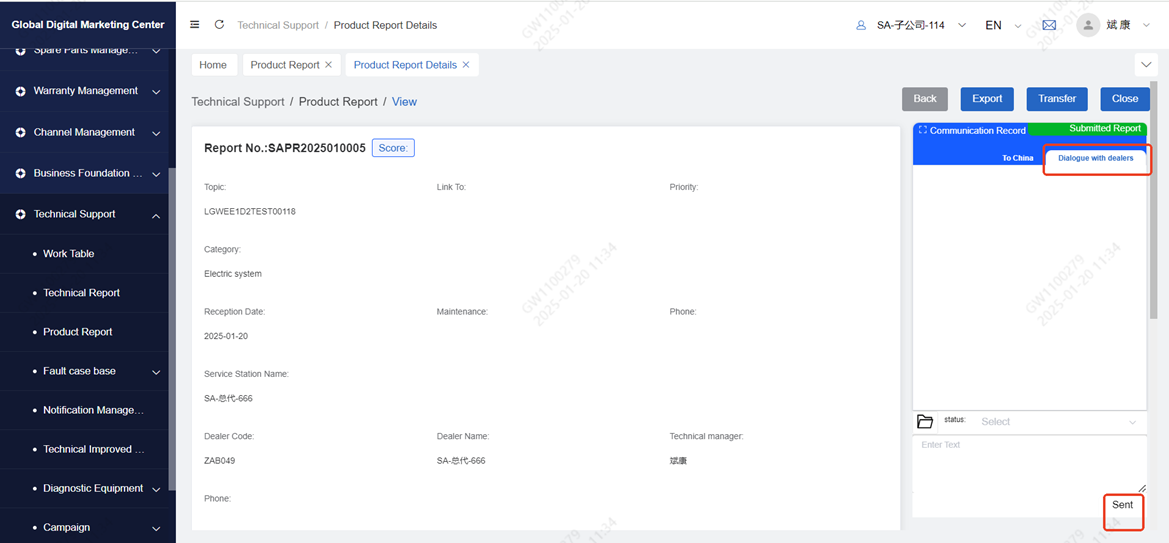Close the Product Report Details tab
This screenshot has width=1169, height=543.
[x=466, y=65]
